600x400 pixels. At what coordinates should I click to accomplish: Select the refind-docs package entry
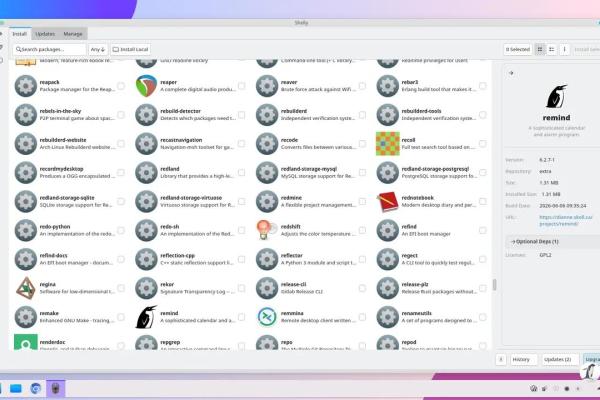tap(70, 259)
